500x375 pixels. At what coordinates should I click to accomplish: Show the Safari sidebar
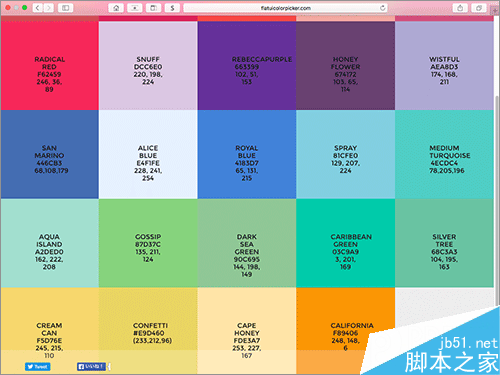click(x=66, y=8)
